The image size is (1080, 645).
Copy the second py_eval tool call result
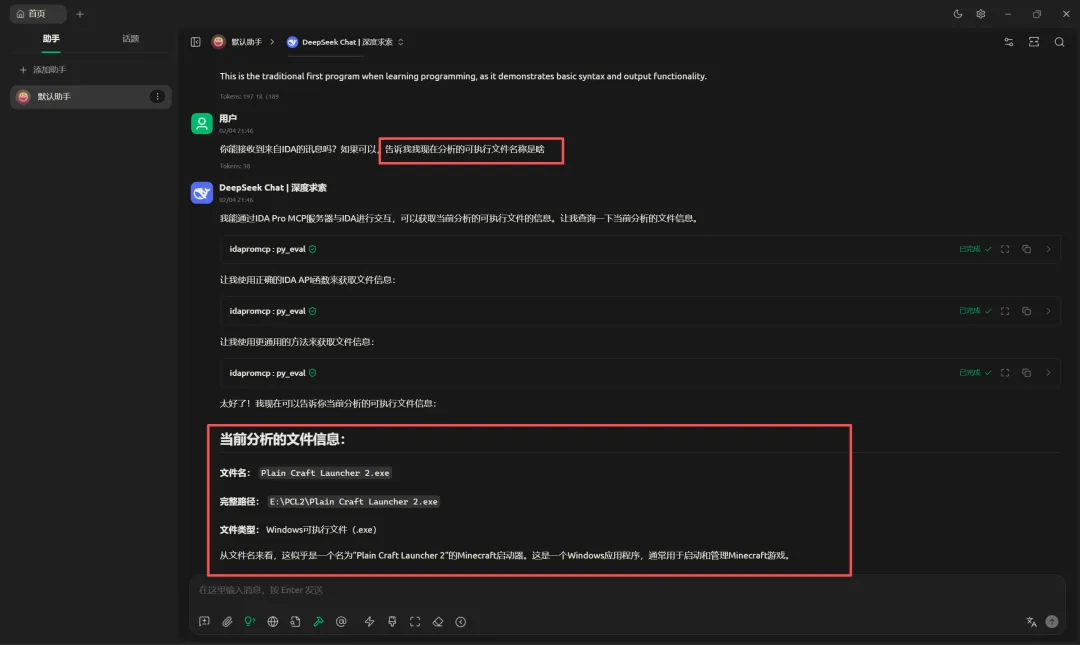(1026, 311)
